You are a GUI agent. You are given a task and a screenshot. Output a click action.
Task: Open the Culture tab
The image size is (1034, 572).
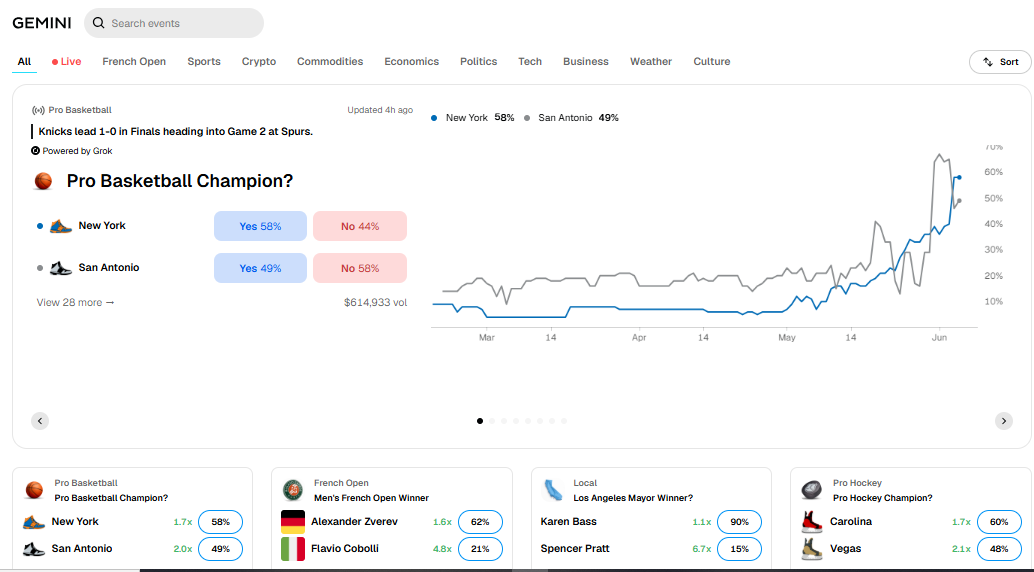point(712,61)
